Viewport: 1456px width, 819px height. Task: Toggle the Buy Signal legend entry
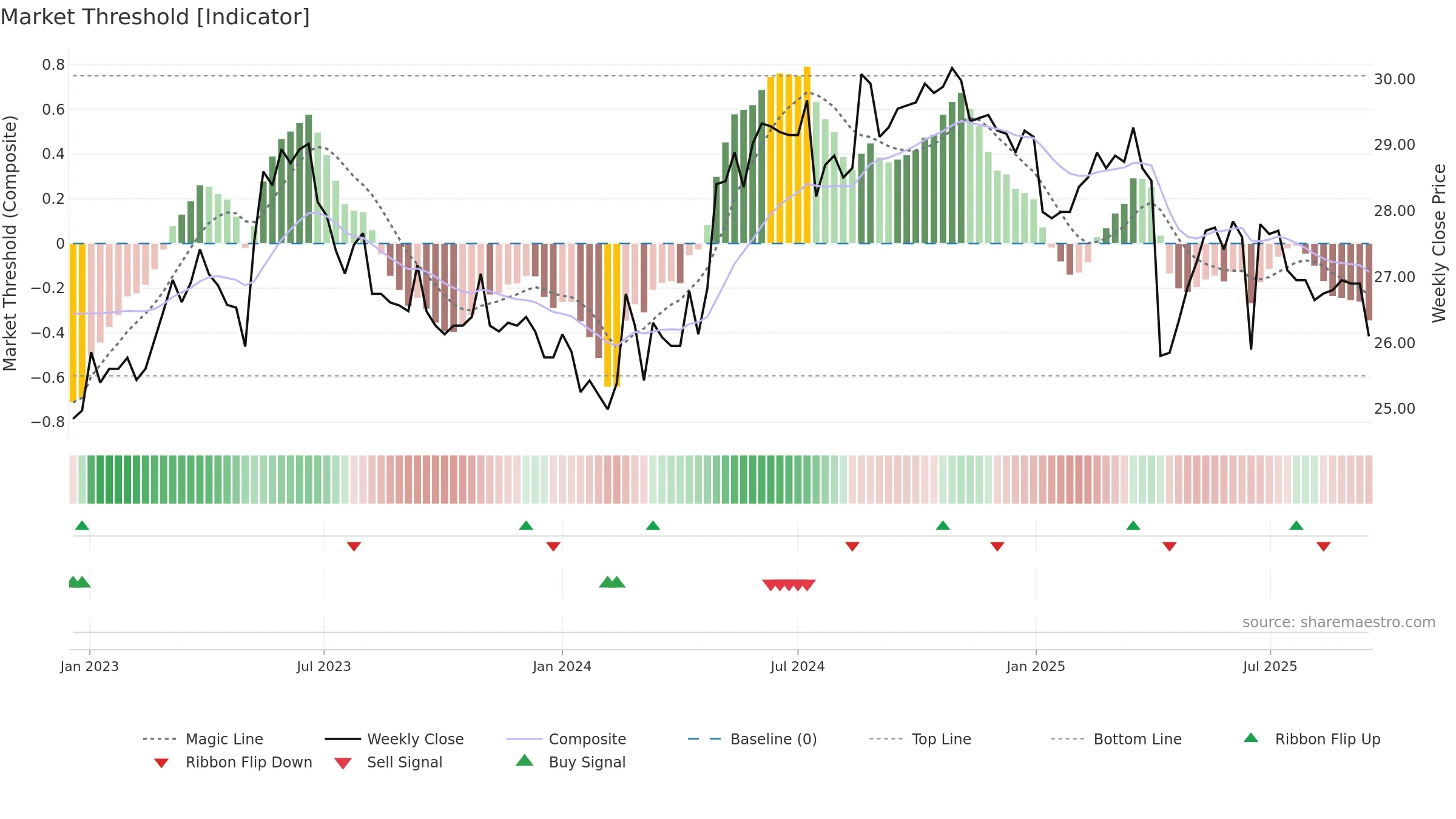(x=570, y=762)
